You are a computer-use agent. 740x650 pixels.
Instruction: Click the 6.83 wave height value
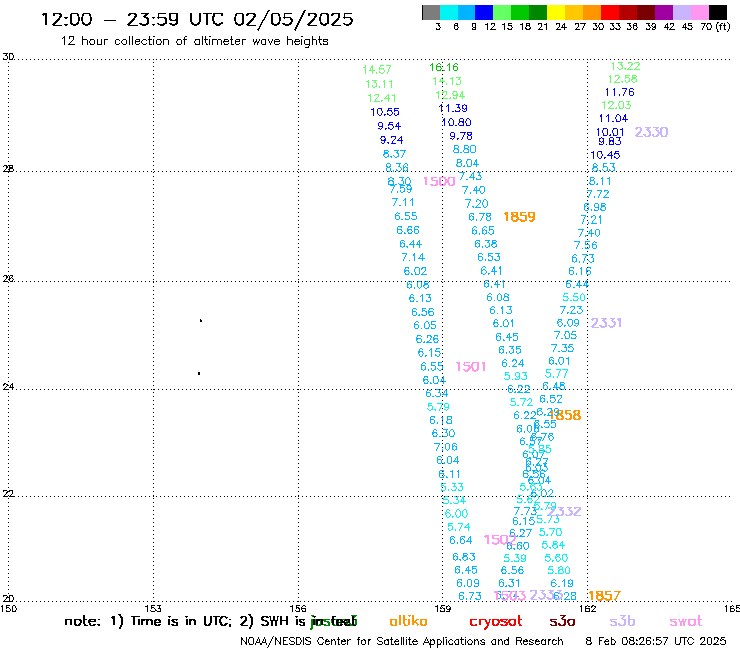pyautogui.click(x=464, y=557)
